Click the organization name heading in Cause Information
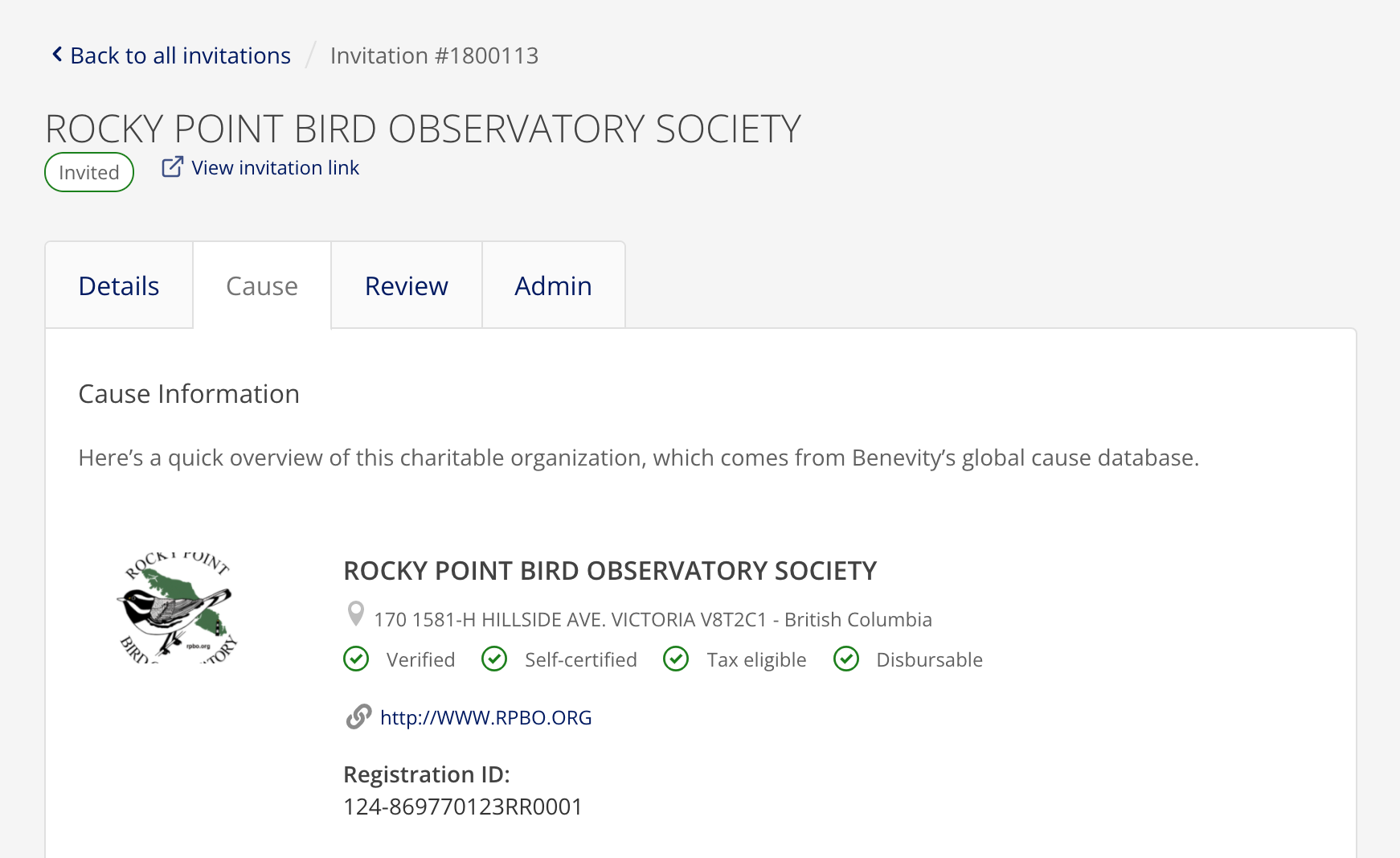 (x=610, y=571)
